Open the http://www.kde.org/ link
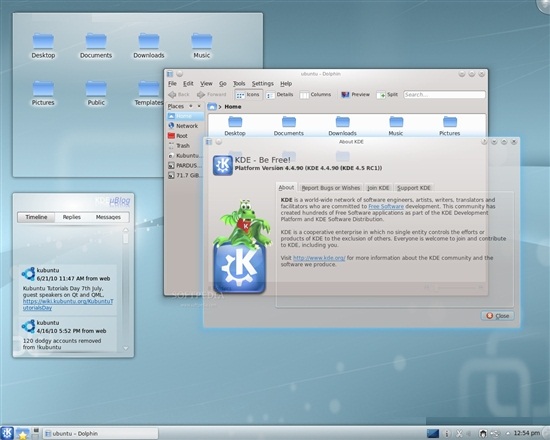This screenshot has width=550, height=440. pyautogui.click(x=319, y=258)
